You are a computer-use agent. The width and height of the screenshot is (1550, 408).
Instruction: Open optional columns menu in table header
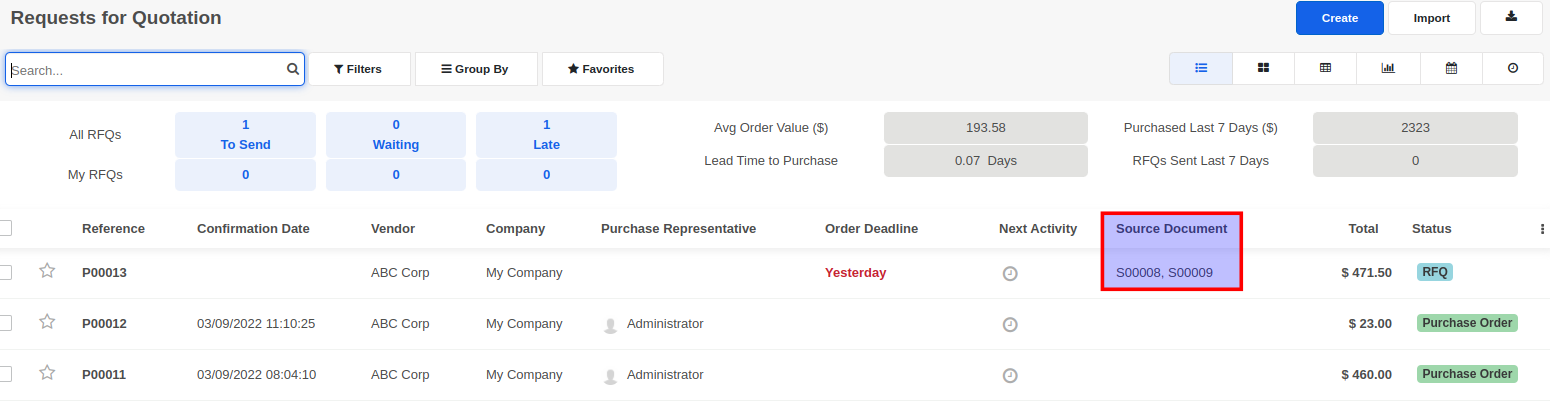tap(1542, 229)
